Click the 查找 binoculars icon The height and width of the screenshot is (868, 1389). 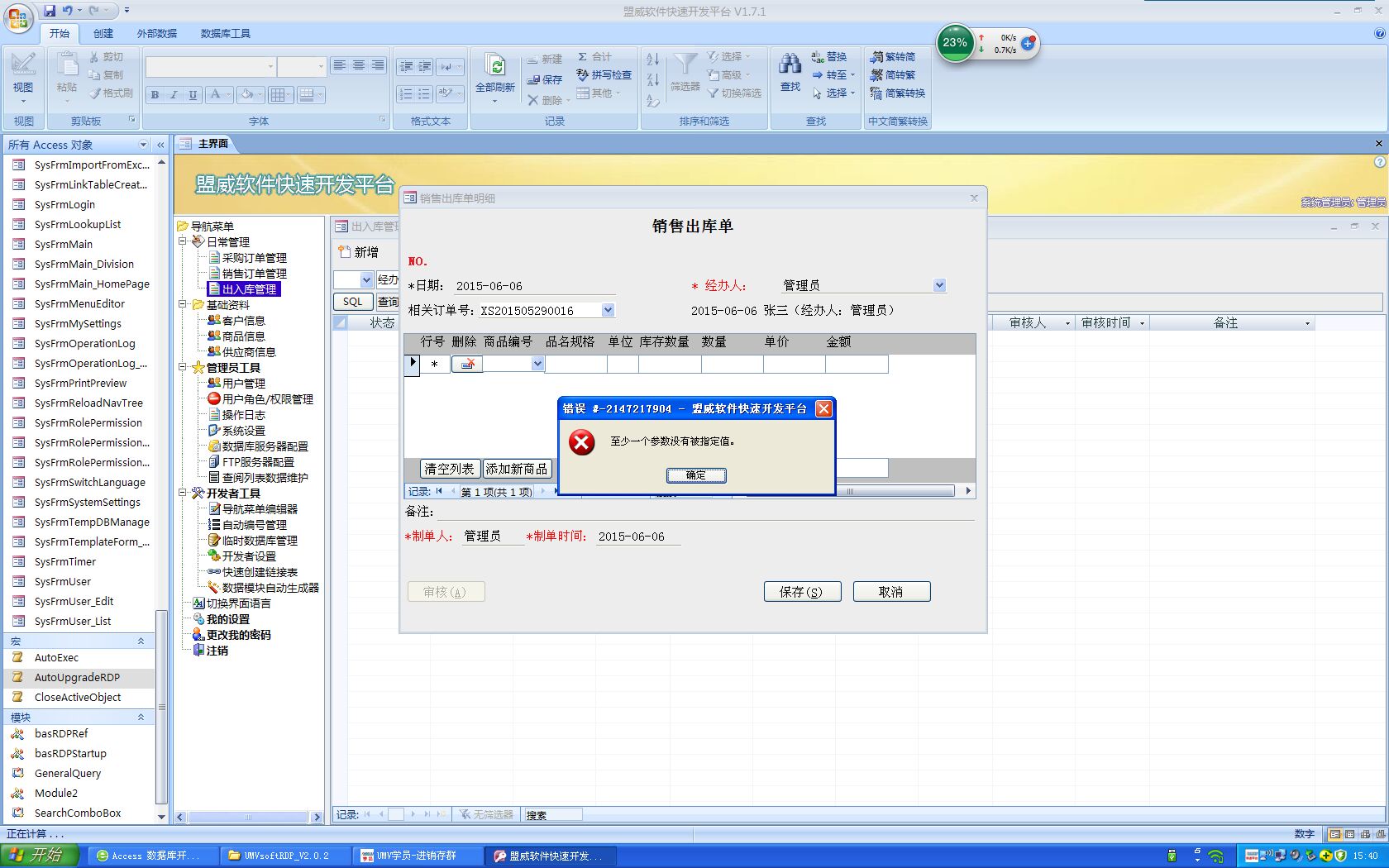tap(790, 66)
